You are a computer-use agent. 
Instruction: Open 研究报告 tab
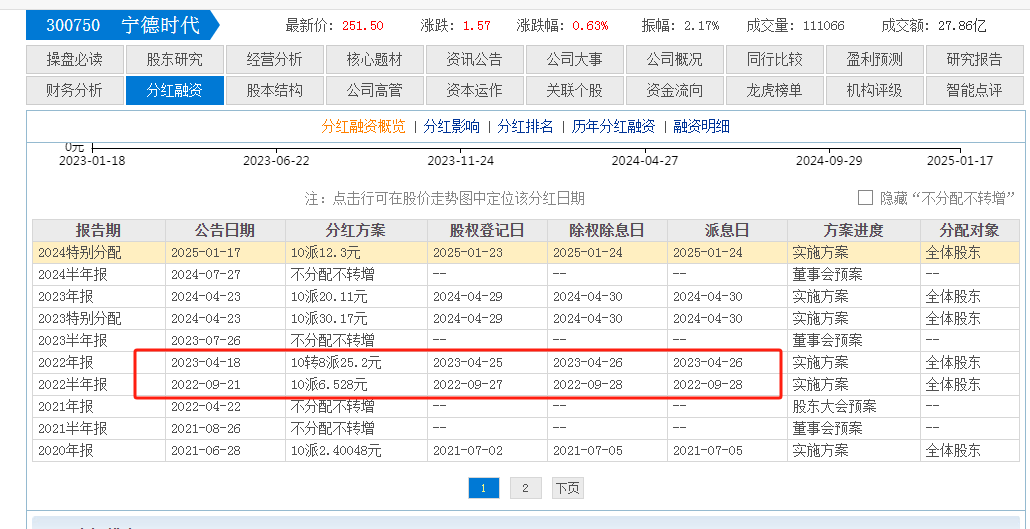974,60
